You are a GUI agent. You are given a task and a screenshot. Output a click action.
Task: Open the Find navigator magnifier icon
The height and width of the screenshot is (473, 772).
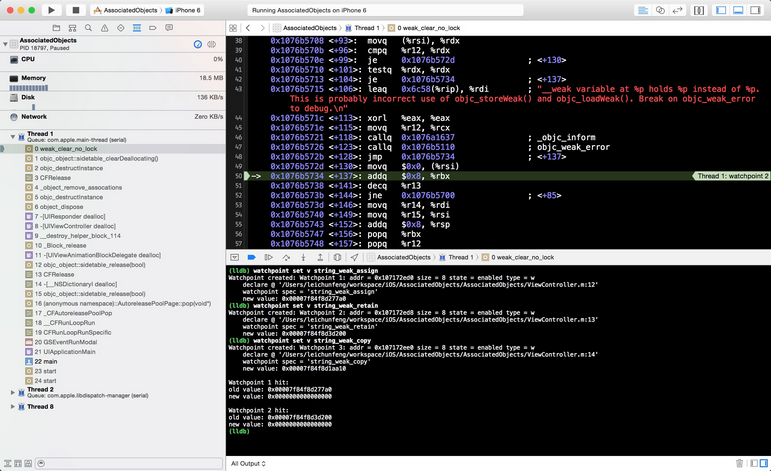(88, 28)
